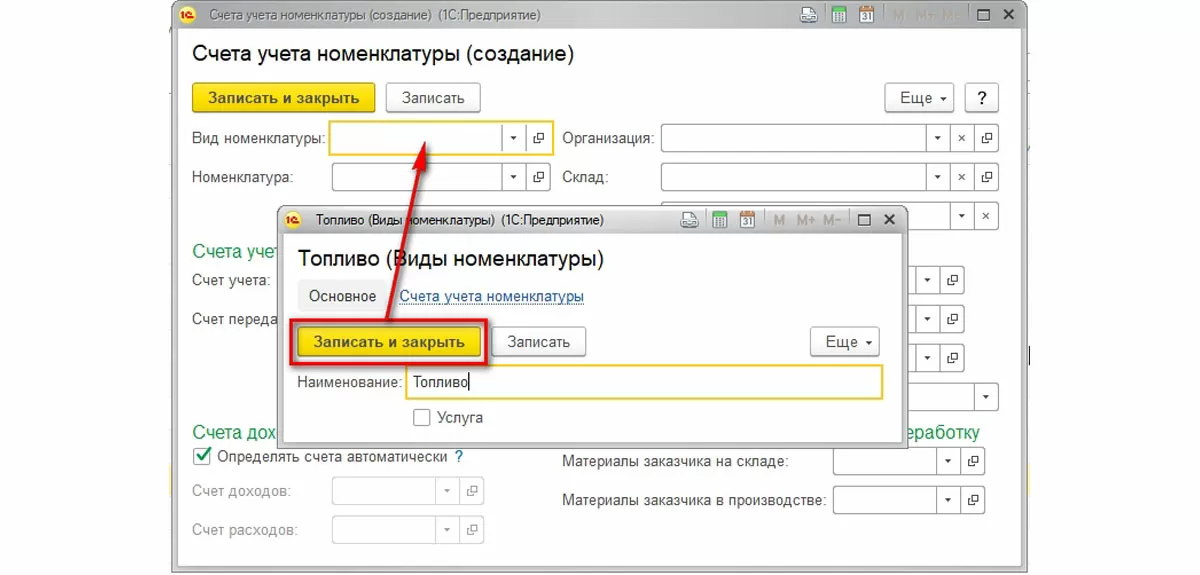
Task: Expand Материалы заказчика в производстве dropdown
Action: [x=949, y=500]
